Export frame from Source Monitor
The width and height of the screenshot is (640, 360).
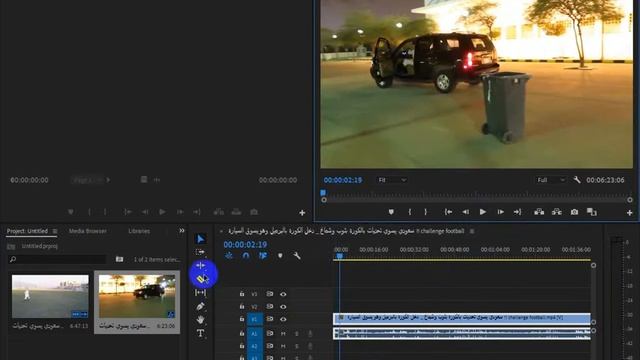254,212
